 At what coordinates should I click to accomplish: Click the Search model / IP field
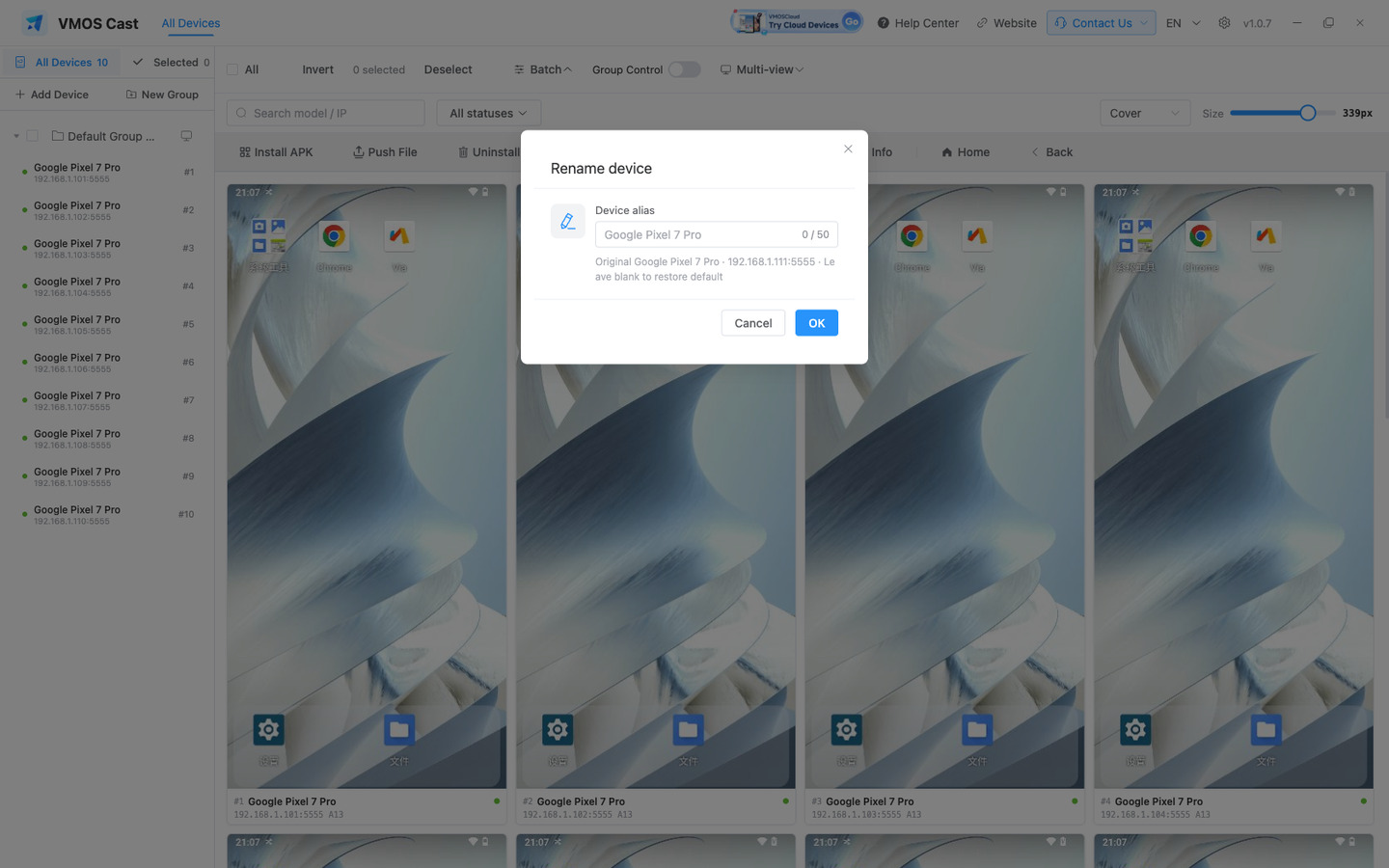pyautogui.click(x=326, y=113)
